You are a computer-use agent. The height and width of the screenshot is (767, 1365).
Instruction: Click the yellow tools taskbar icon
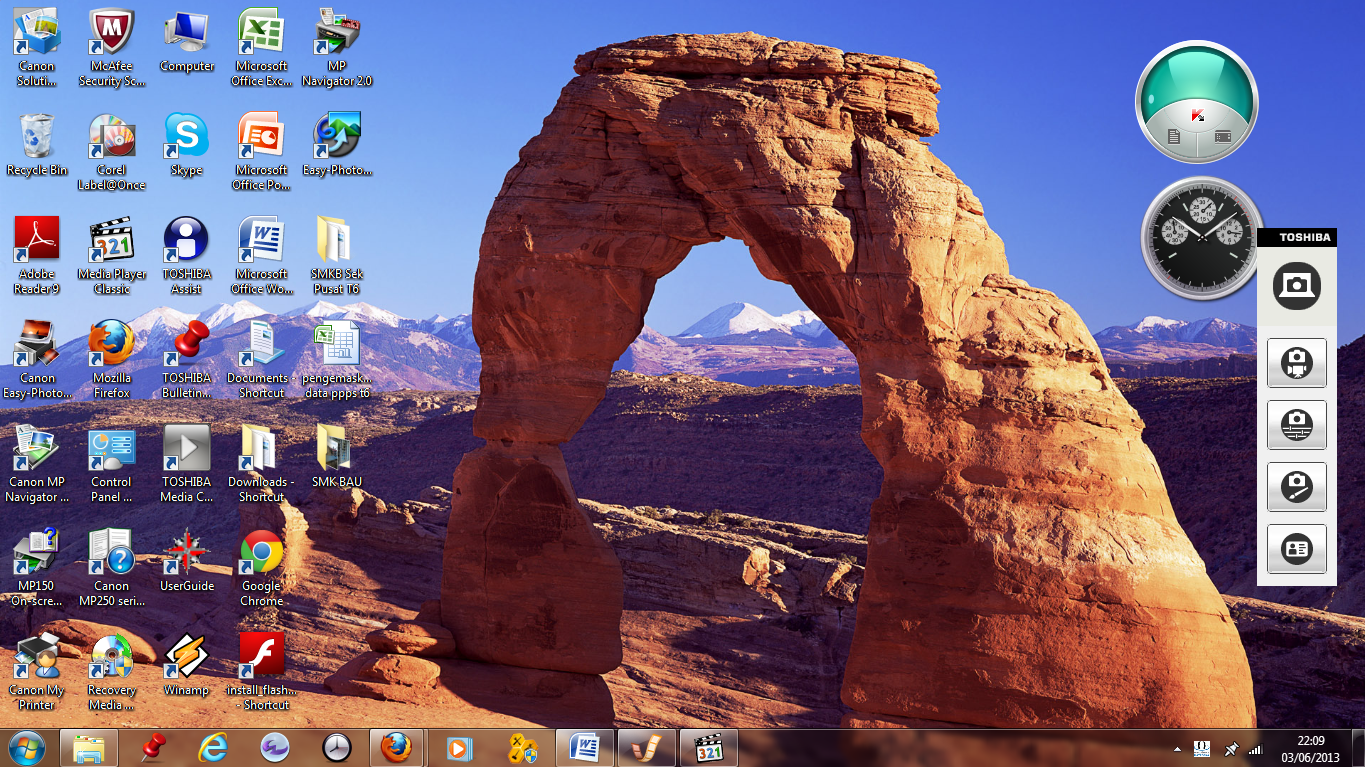pyautogui.click(x=522, y=747)
